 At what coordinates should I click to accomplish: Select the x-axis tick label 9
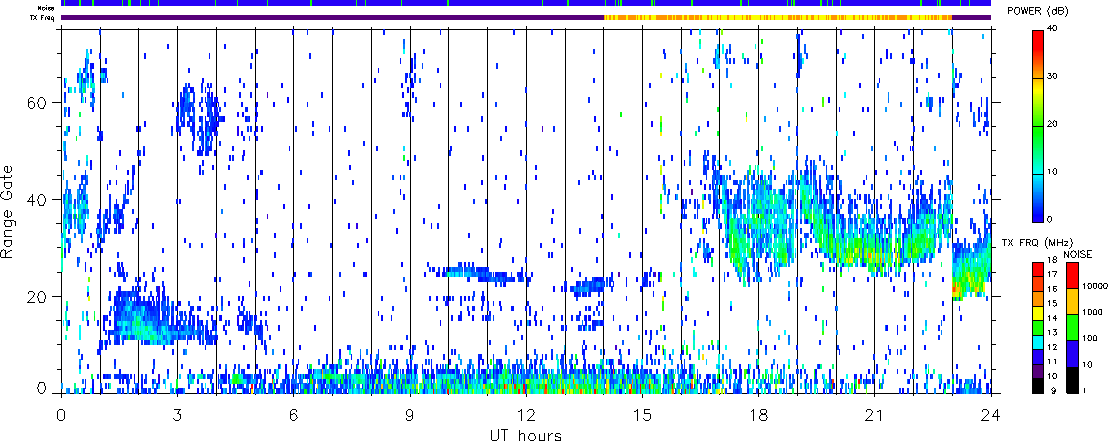[410, 413]
